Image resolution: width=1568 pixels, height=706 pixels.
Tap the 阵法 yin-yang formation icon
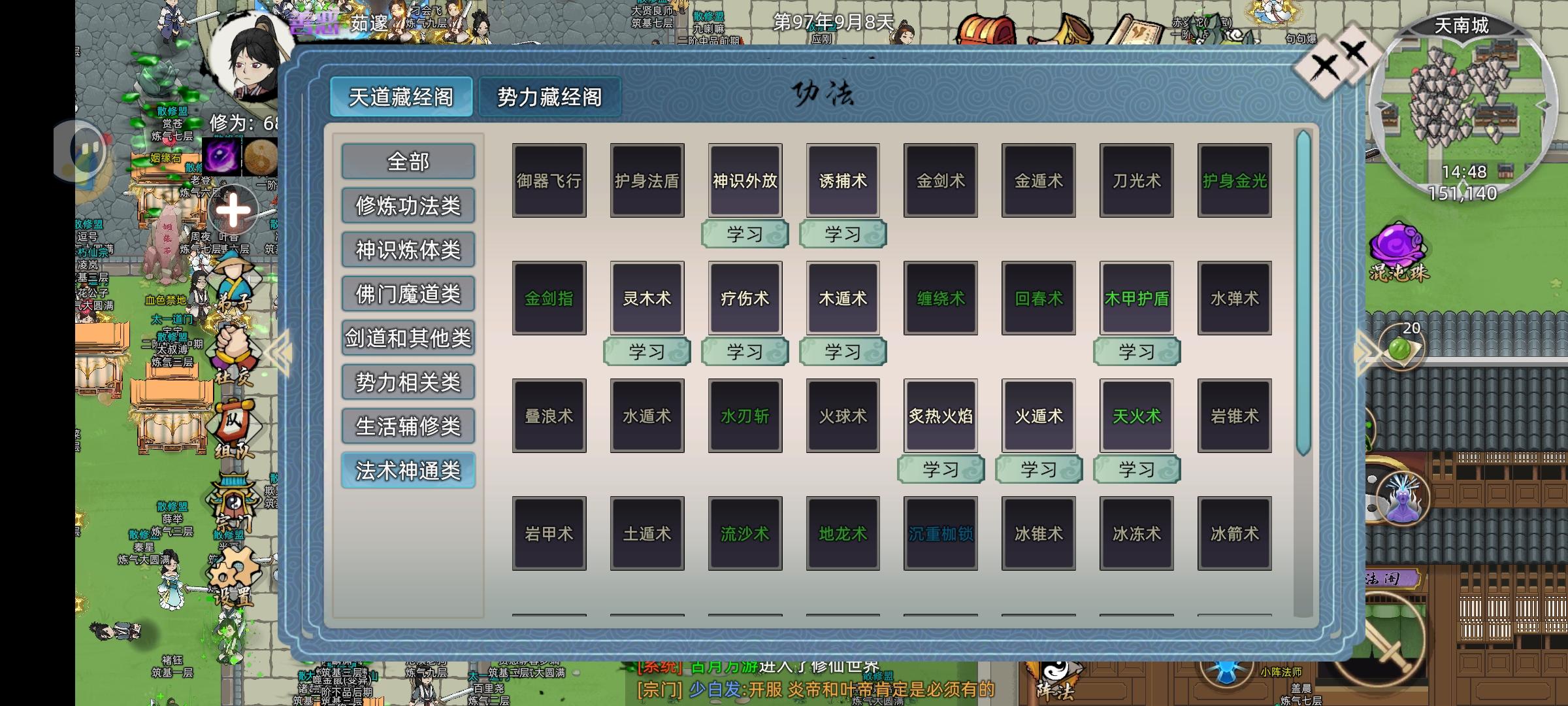pos(1054,680)
